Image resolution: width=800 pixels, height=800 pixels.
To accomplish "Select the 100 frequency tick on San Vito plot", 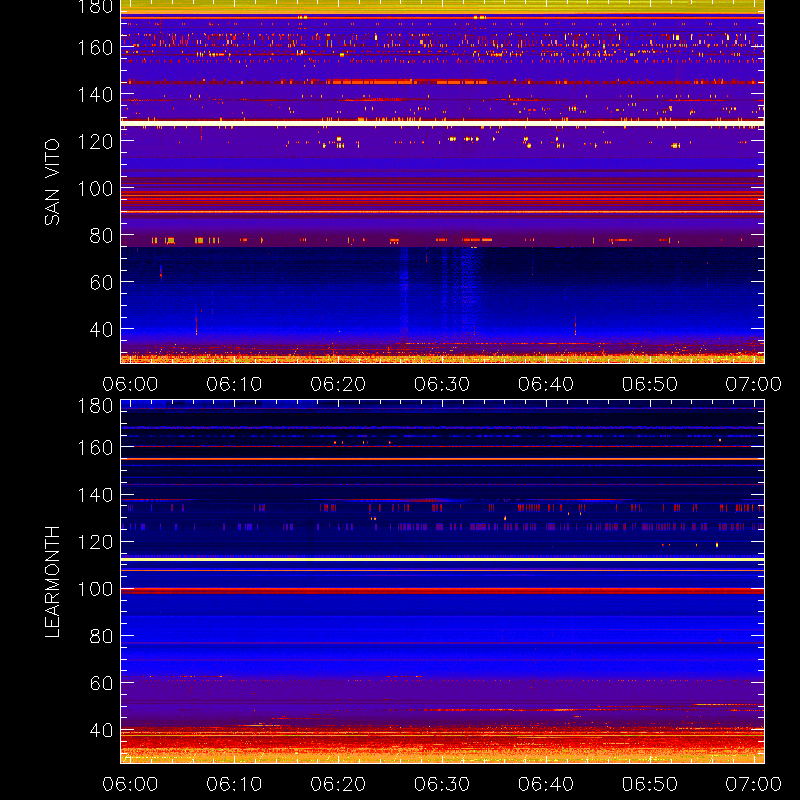I will tap(95, 189).
